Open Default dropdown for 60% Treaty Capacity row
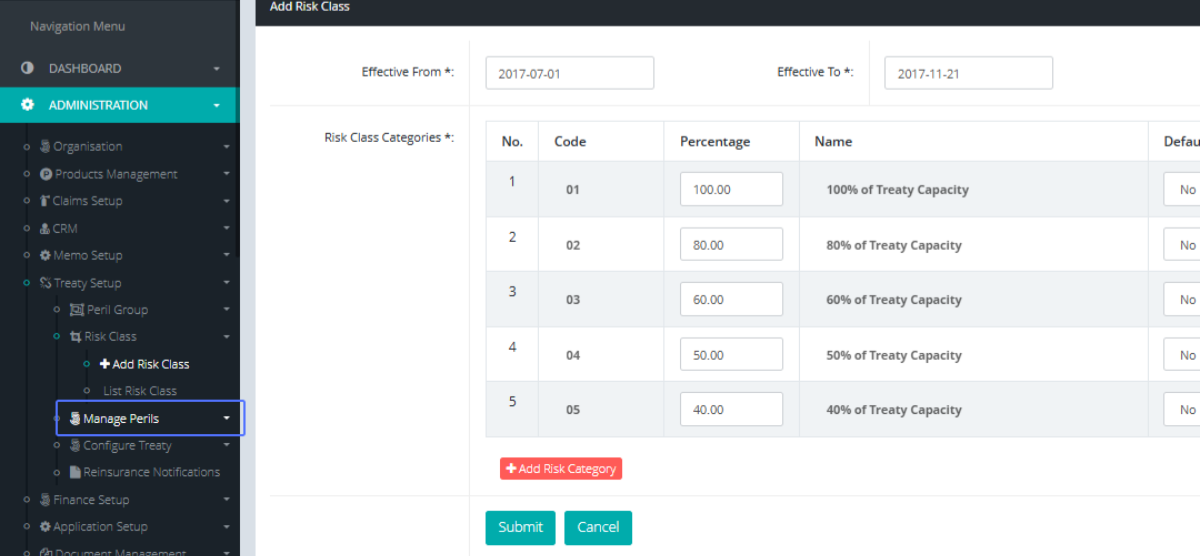The image size is (1200, 556). click(x=1182, y=300)
